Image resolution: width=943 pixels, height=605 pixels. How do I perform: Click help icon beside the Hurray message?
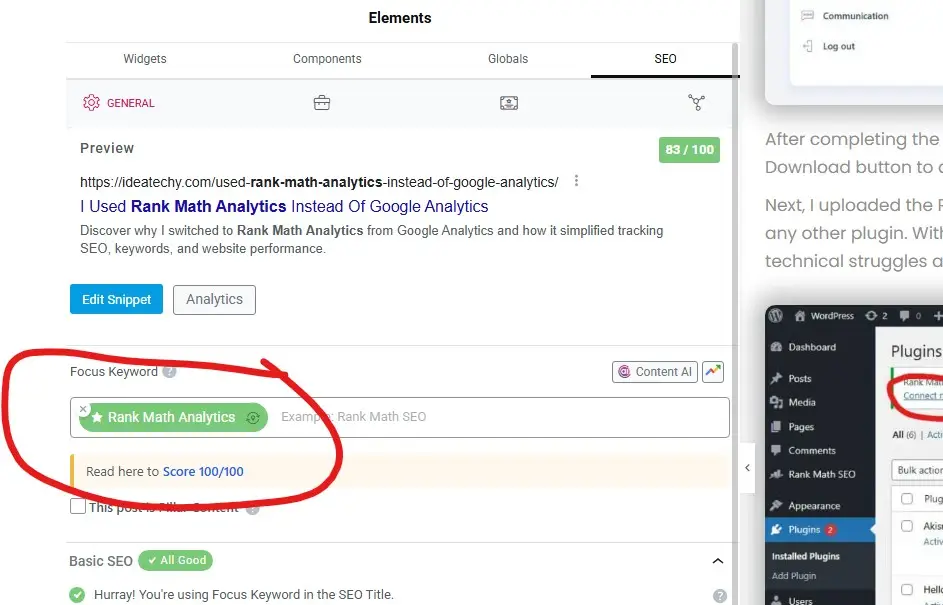click(x=719, y=596)
